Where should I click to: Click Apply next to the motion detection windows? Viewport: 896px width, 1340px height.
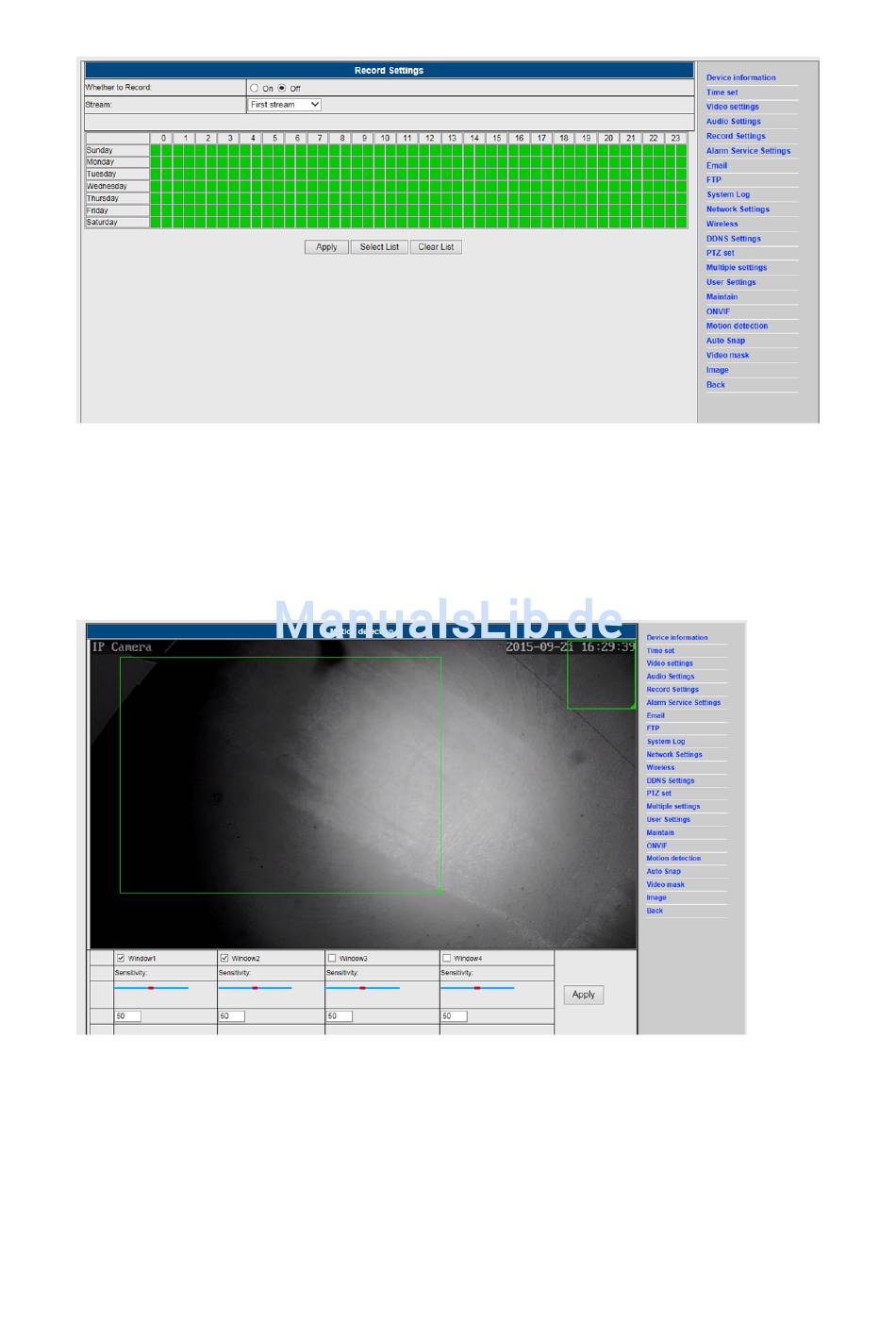tap(584, 995)
